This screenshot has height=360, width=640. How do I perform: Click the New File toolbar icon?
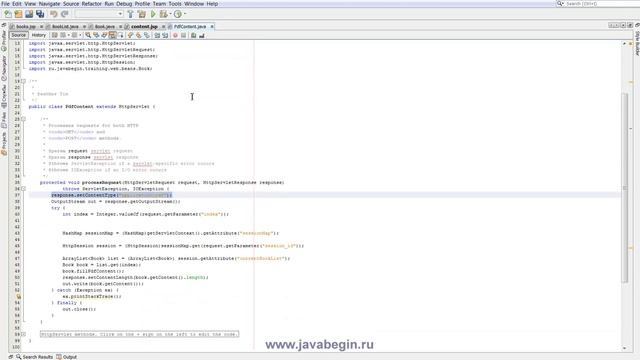(x=8, y=14)
